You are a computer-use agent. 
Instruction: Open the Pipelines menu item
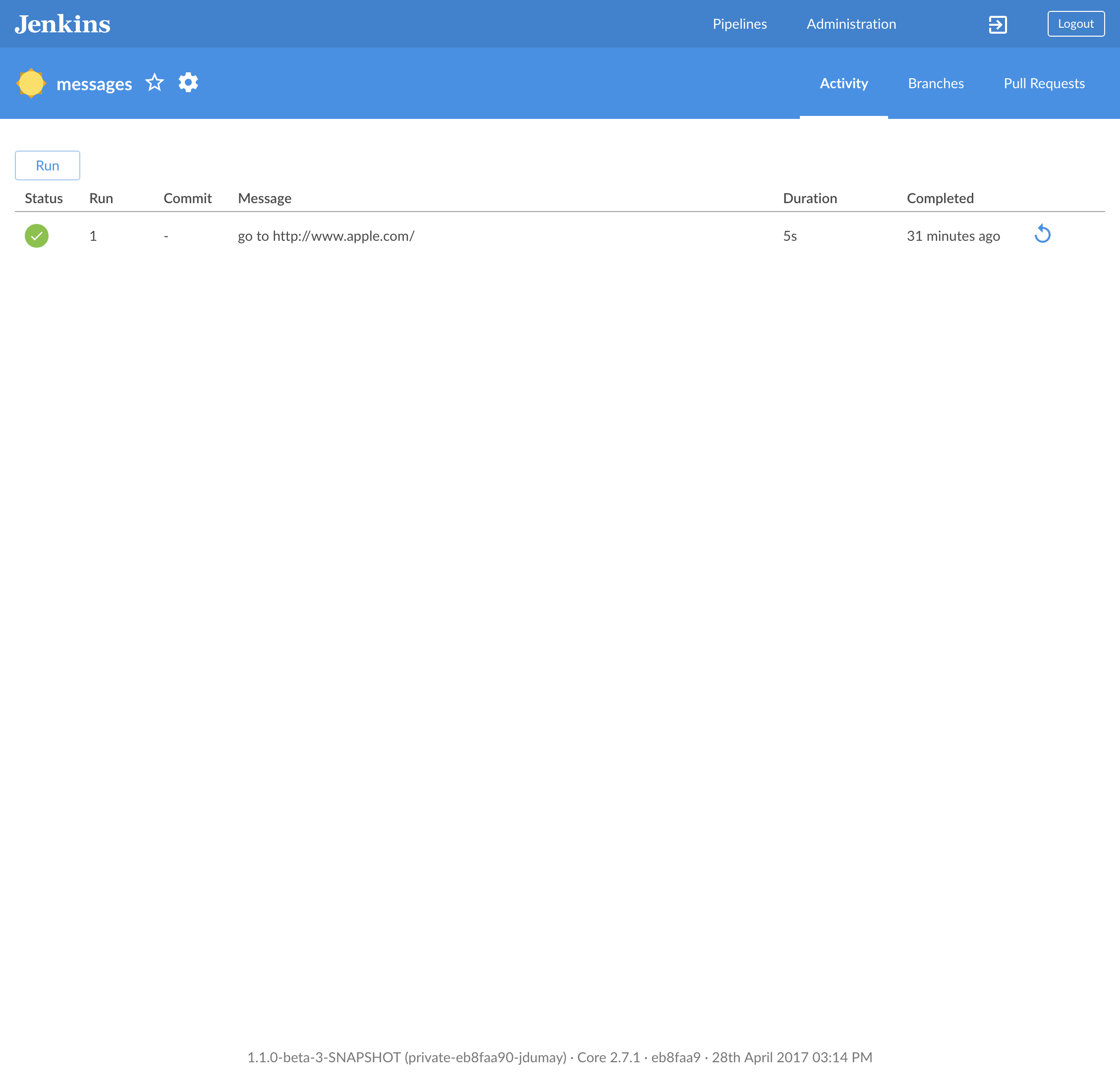pyautogui.click(x=739, y=24)
